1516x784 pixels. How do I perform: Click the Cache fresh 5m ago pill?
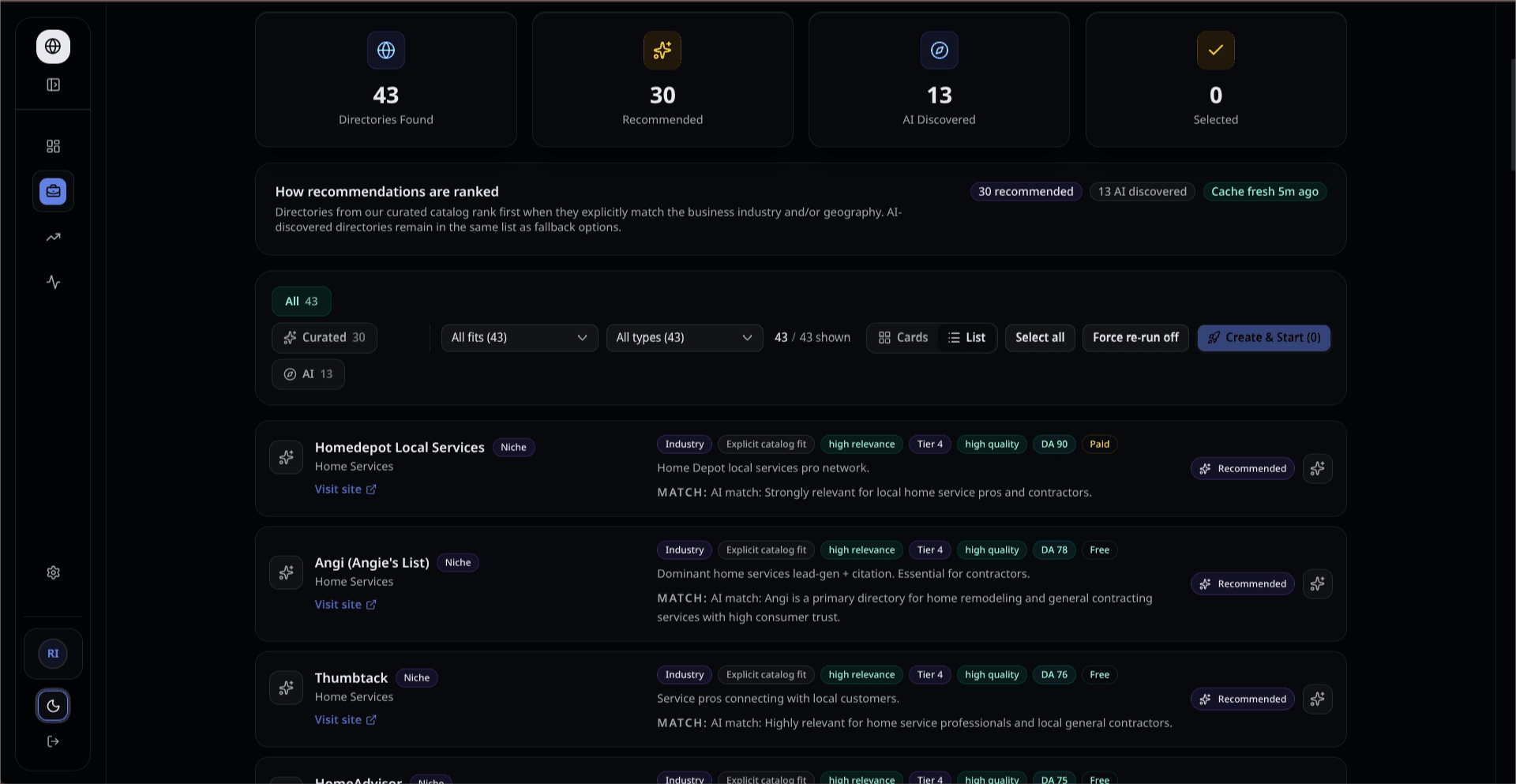[x=1265, y=191]
